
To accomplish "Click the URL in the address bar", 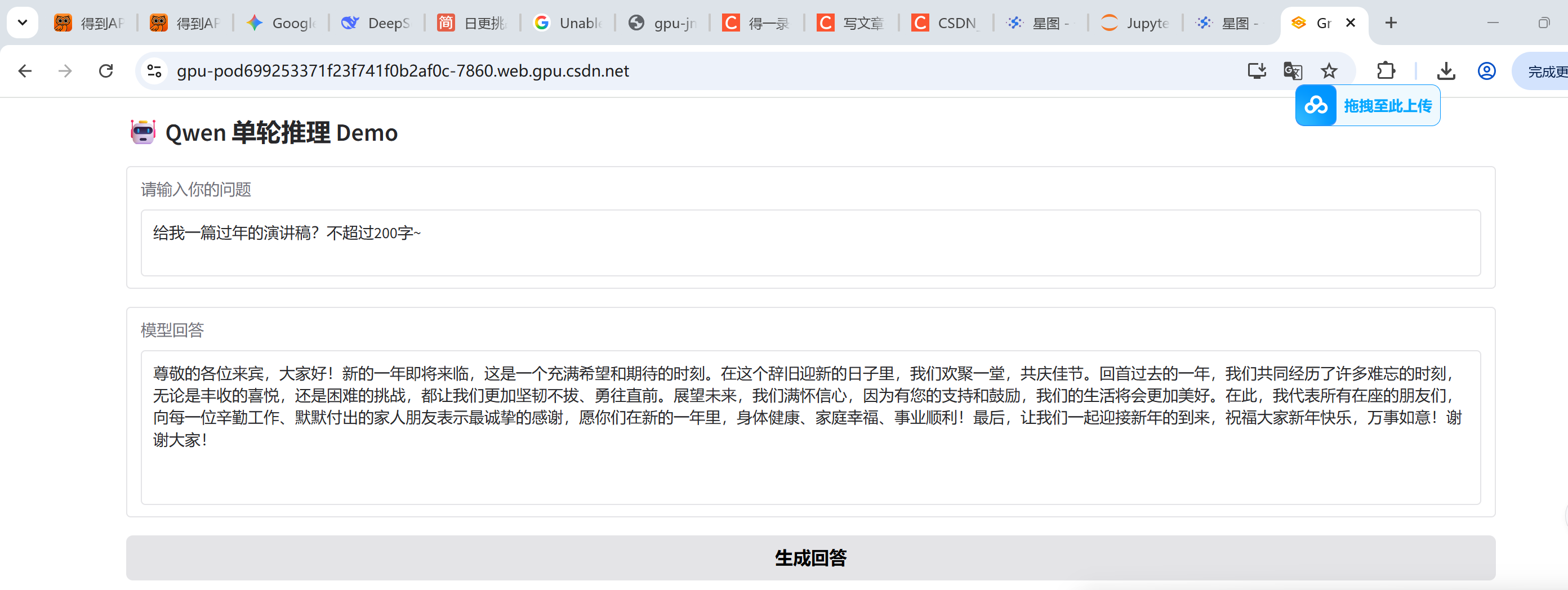I will tap(403, 71).
